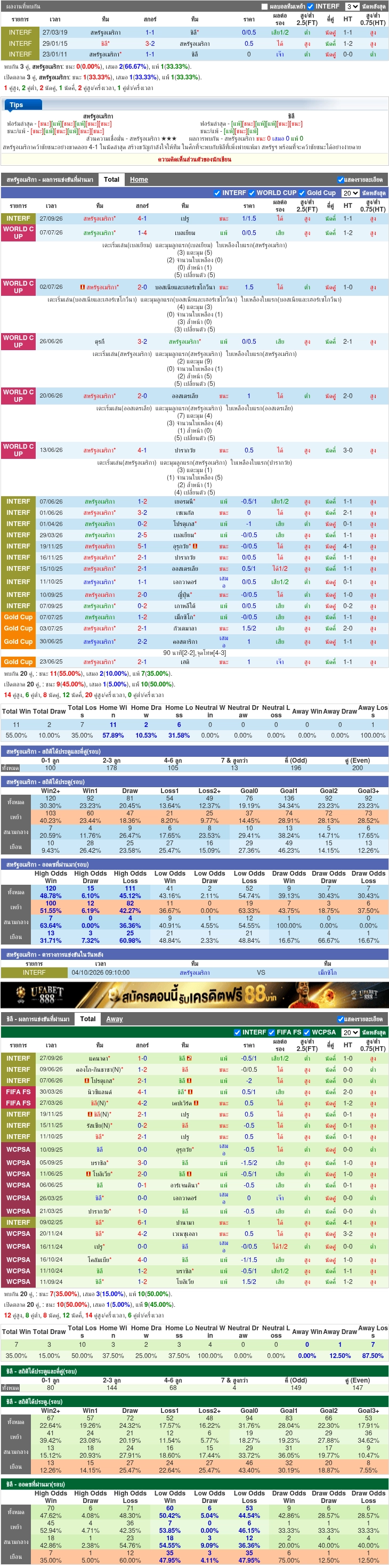389x1568 pixels.
Task: Click the 57.89% Home Win value for สหรัฐอเมริกา
Action: 112,735
